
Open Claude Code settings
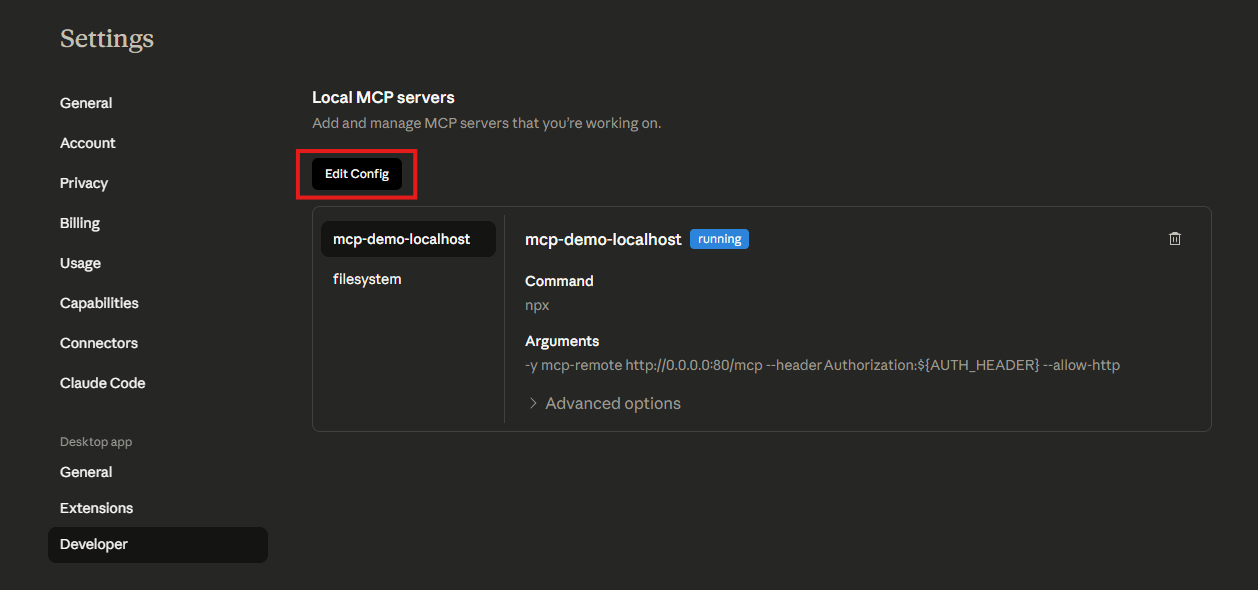(x=102, y=383)
